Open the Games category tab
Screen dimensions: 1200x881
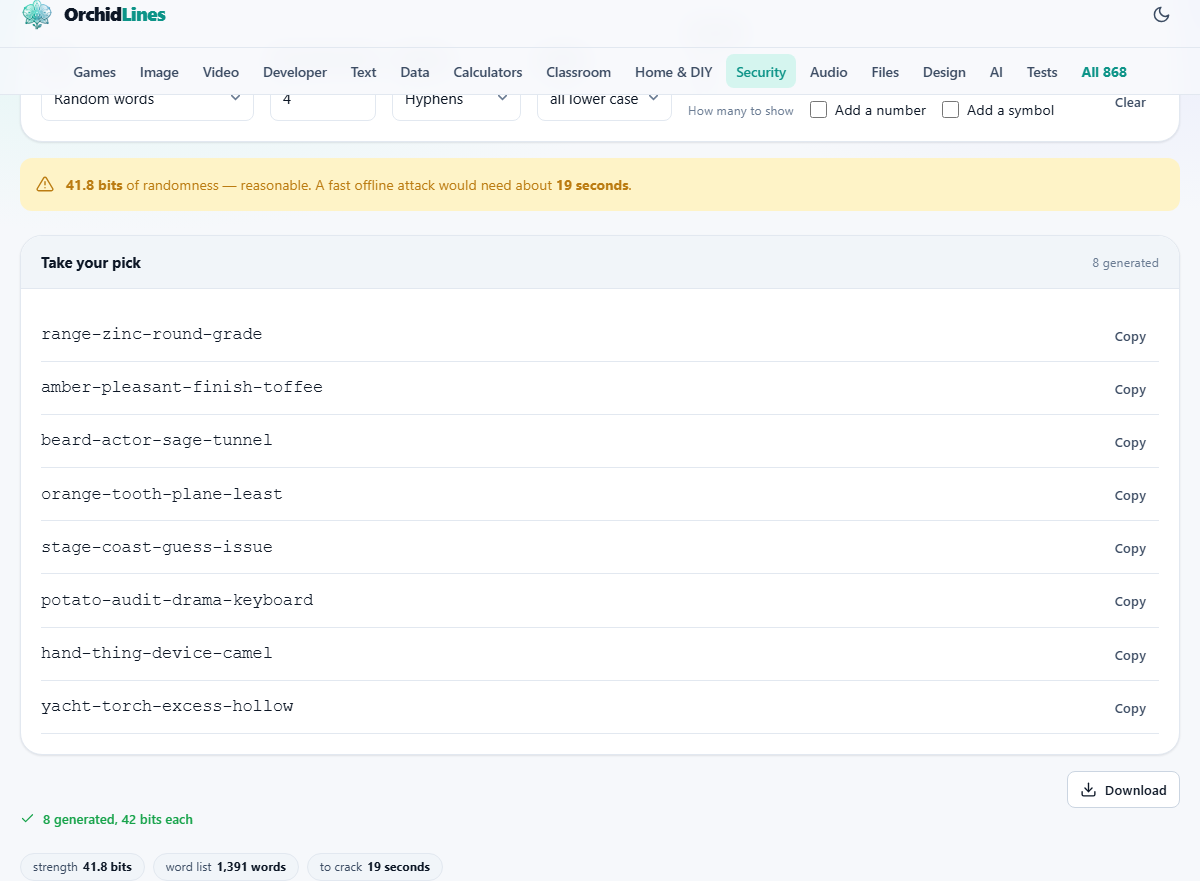click(x=95, y=72)
